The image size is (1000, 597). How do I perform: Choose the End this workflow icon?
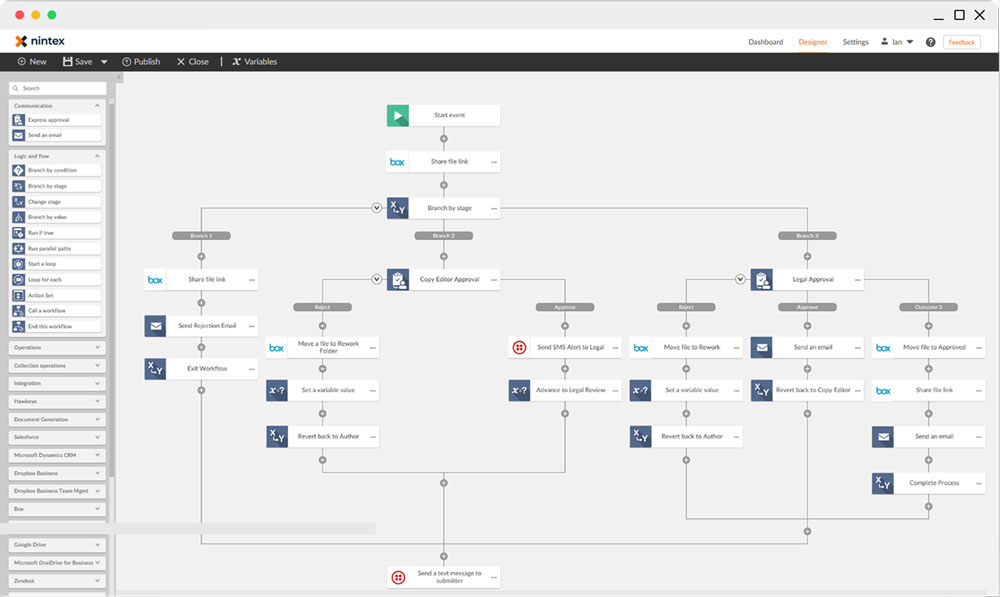point(17,325)
